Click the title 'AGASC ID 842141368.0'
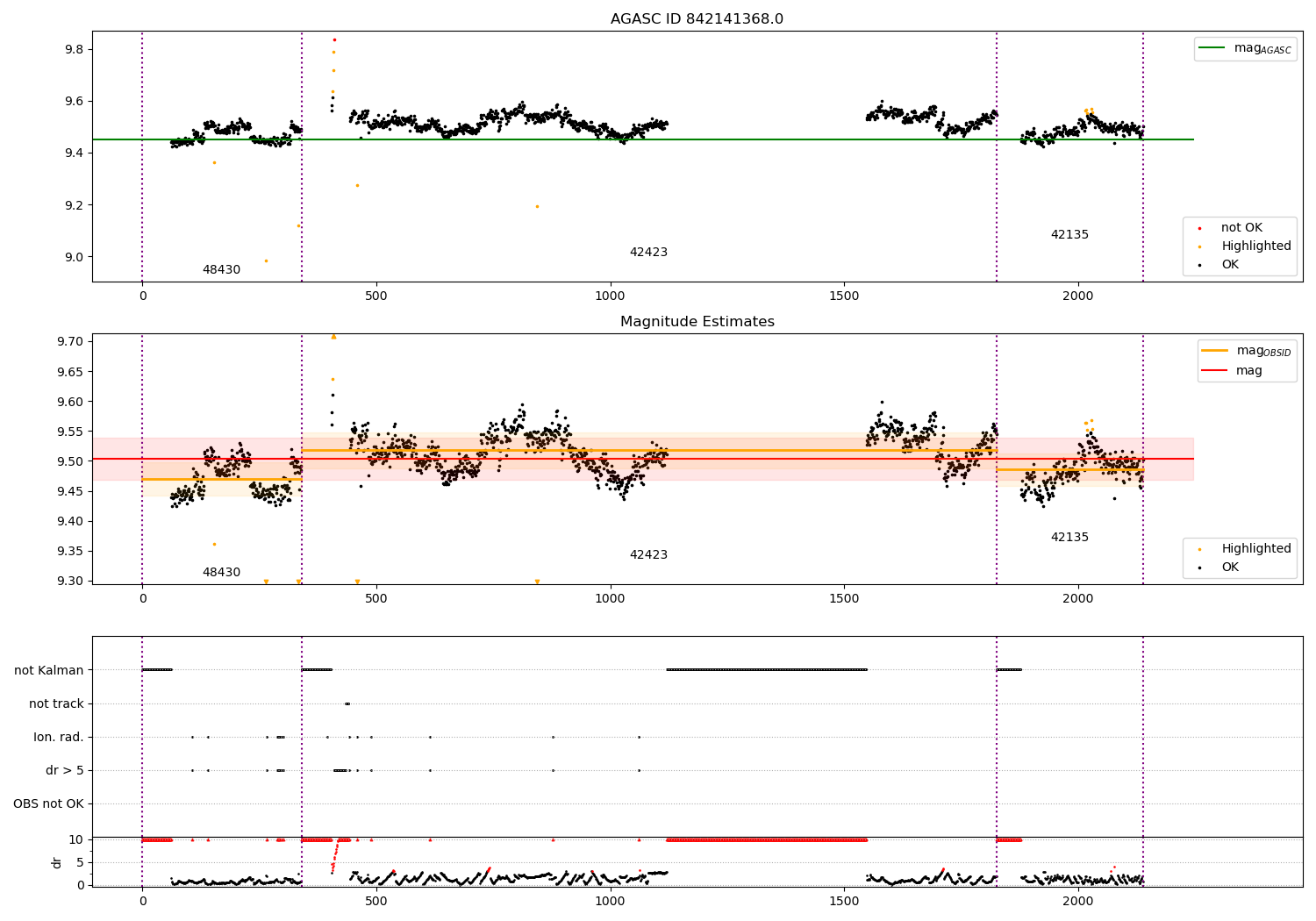This screenshot has width=1316, height=921. (x=697, y=19)
